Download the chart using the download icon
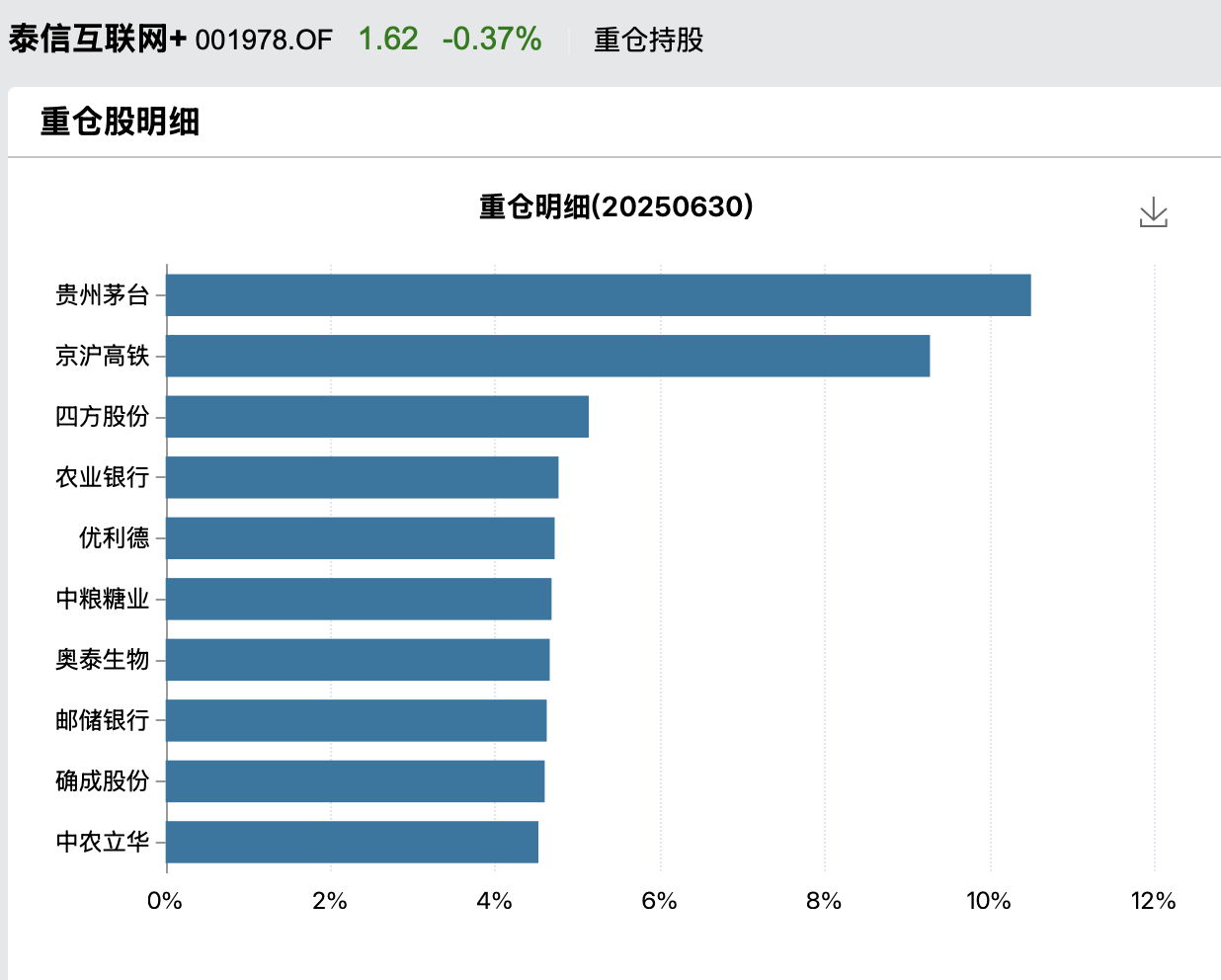 [1153, 212]
